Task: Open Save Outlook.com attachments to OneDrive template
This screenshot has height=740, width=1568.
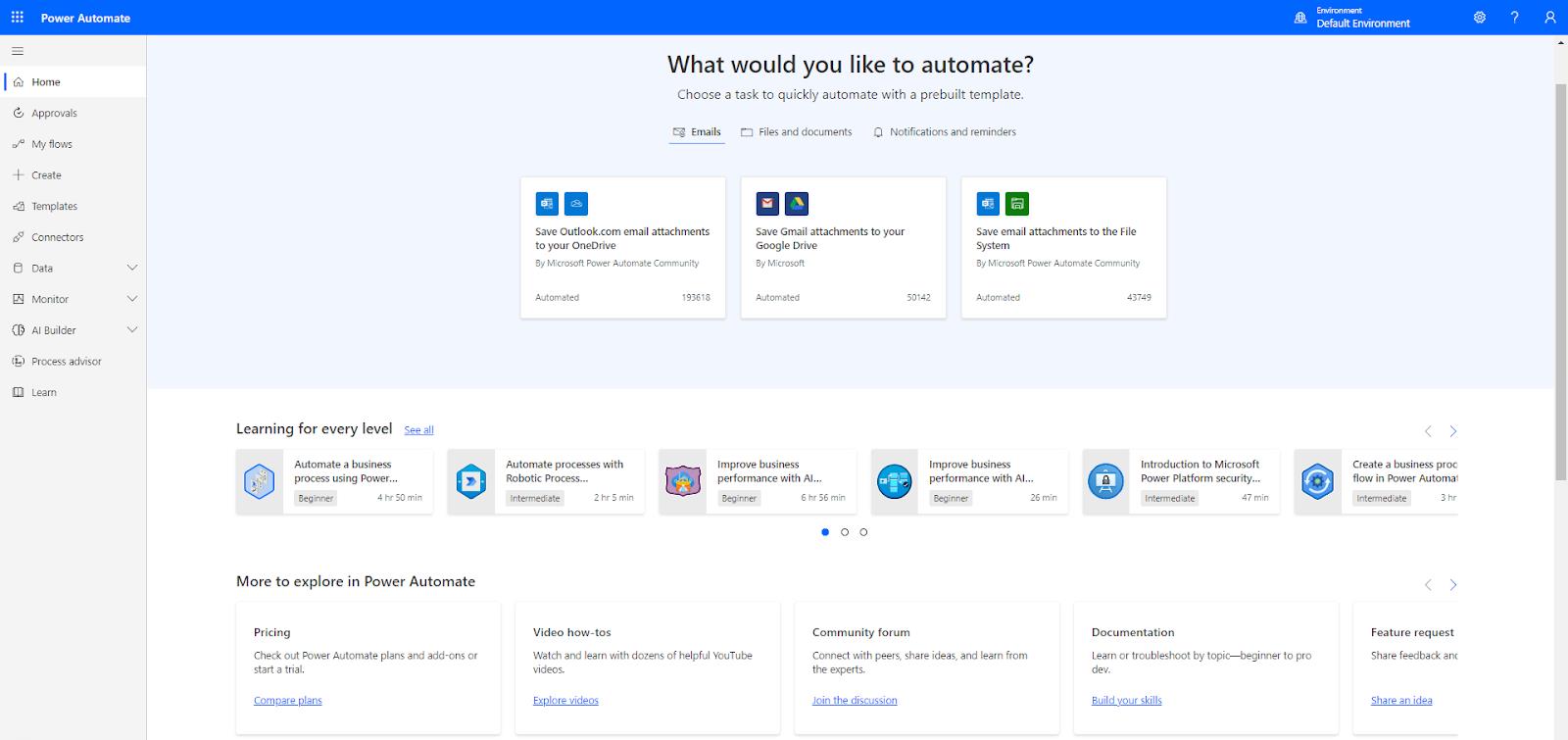Action: (623, 248)
